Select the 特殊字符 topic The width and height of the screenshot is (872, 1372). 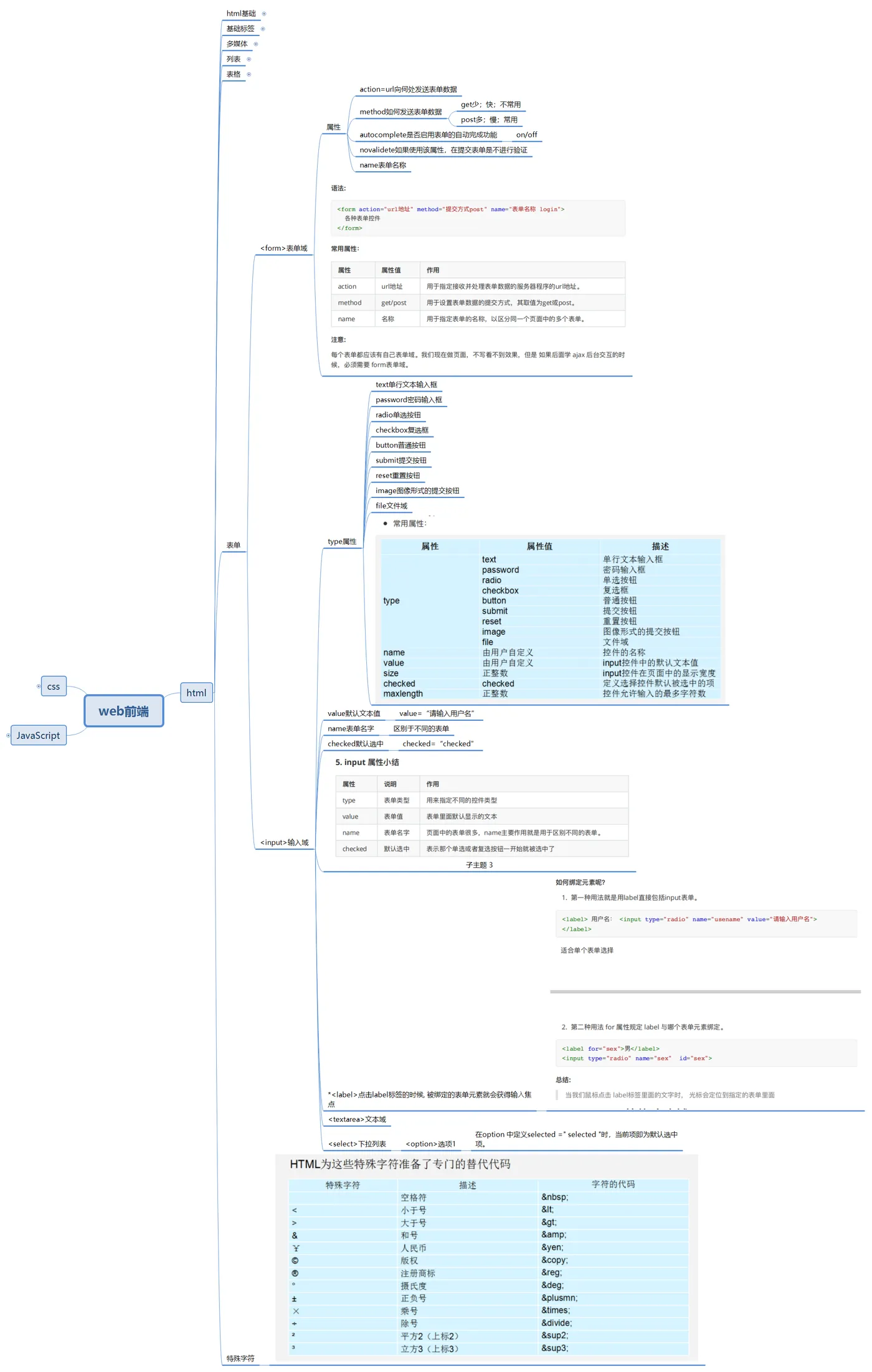pos(240,1359)
